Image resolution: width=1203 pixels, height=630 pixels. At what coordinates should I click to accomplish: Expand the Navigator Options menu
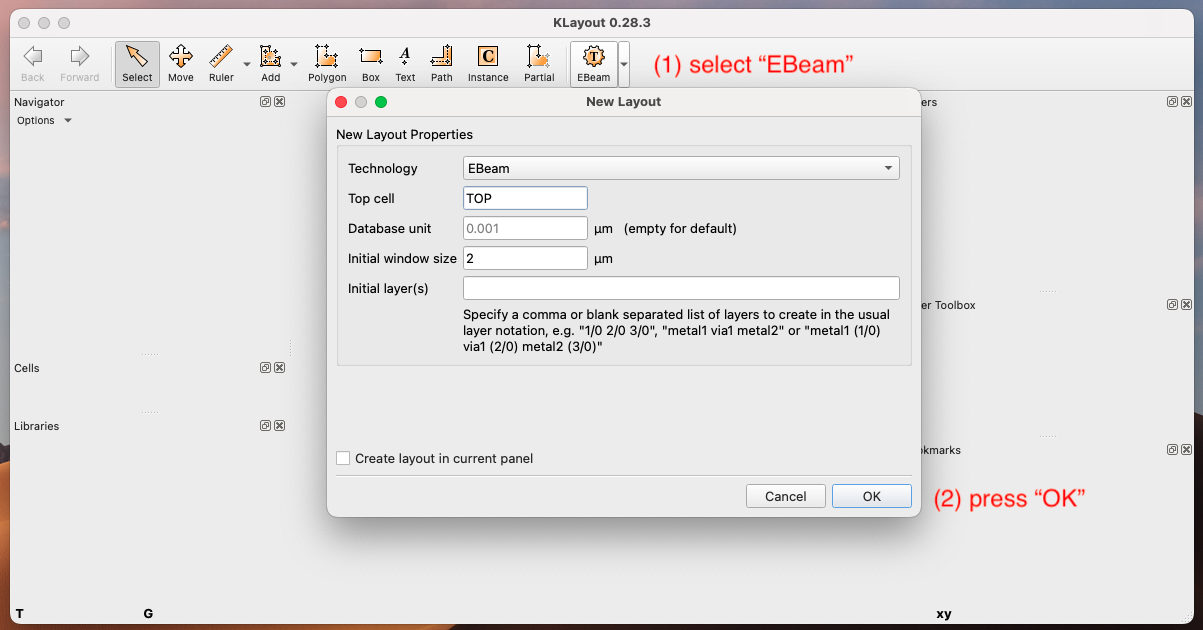pyautogui.click(x=43, y=120)
